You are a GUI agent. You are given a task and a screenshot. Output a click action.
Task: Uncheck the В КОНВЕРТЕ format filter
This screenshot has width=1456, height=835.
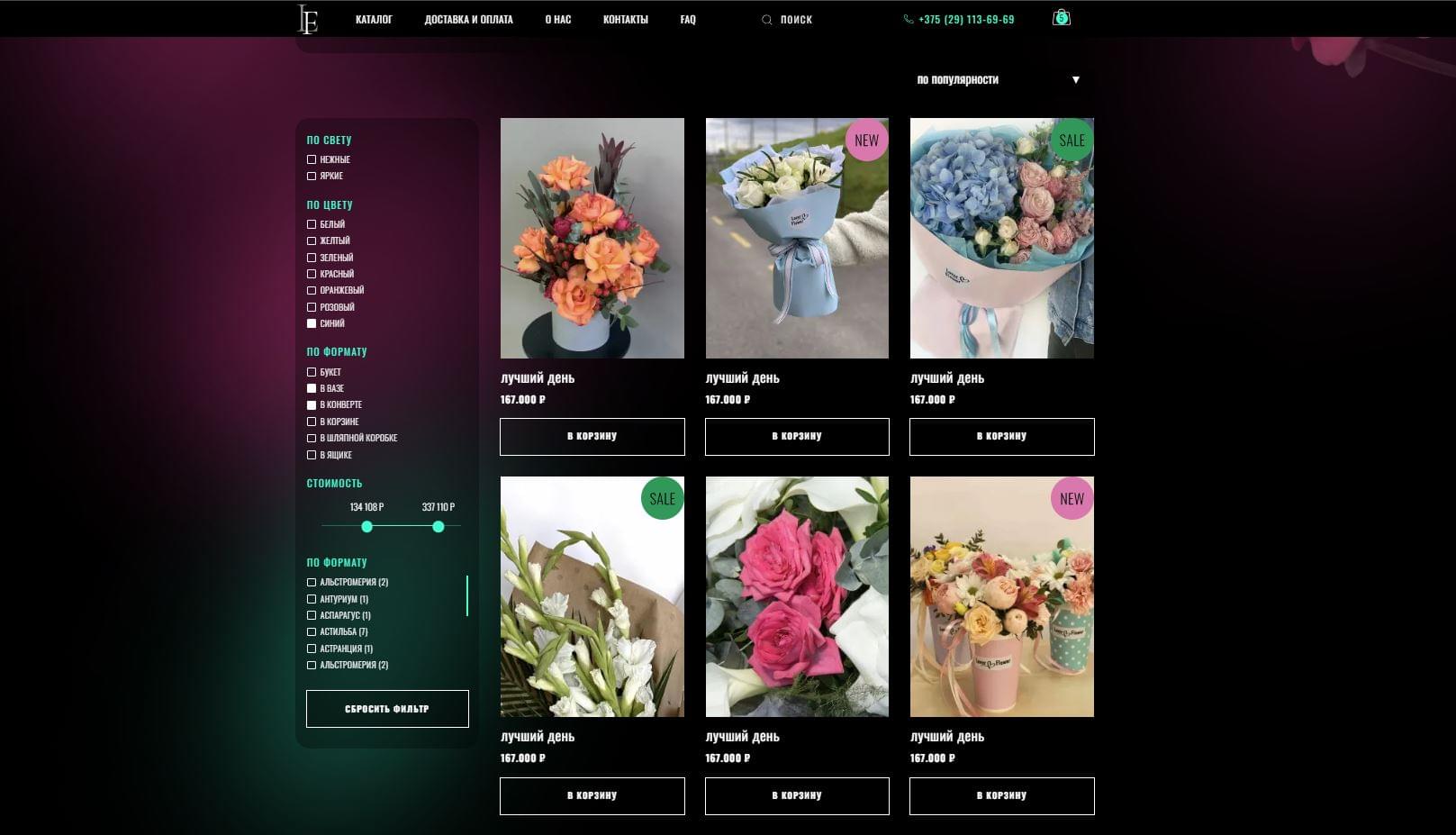click(x=312, y=404)
